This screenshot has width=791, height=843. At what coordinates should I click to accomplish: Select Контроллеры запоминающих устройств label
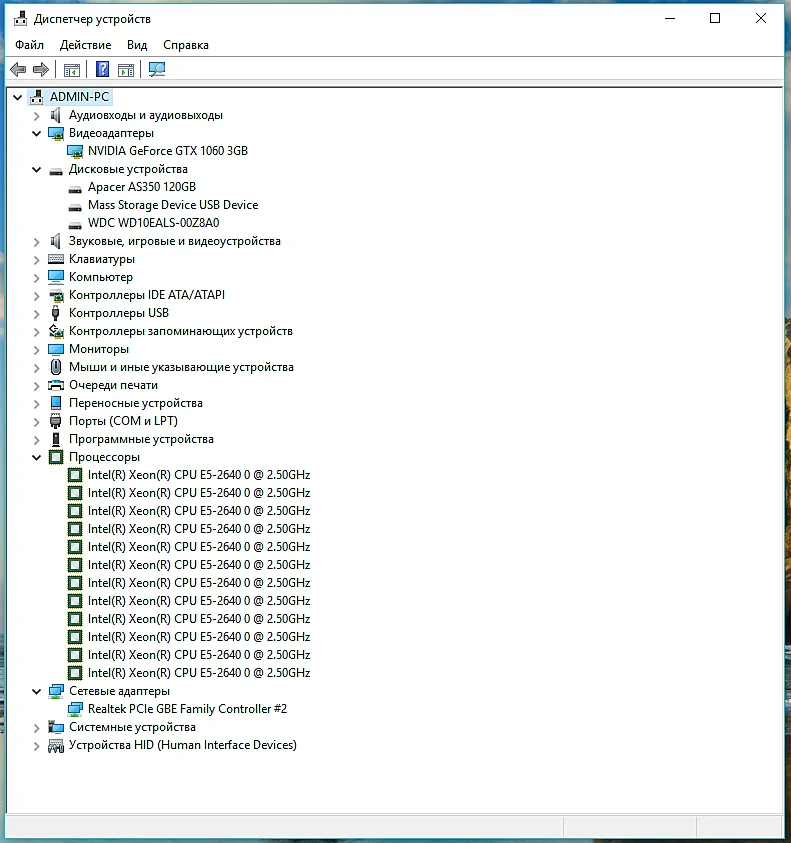point(181,331)
